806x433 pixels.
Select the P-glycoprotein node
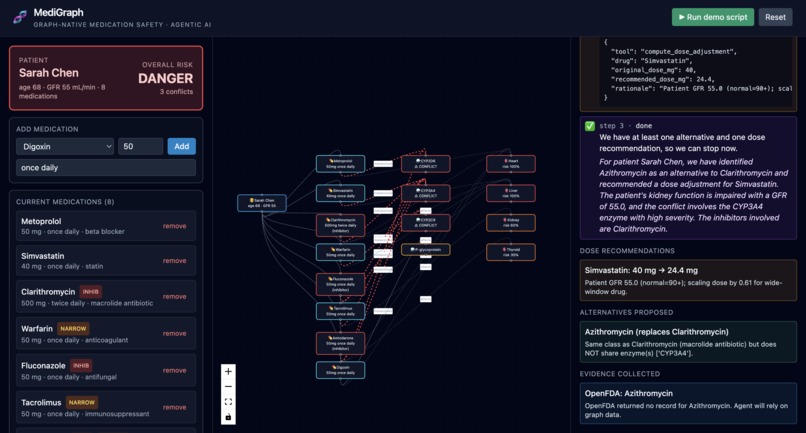coord(426,249)
